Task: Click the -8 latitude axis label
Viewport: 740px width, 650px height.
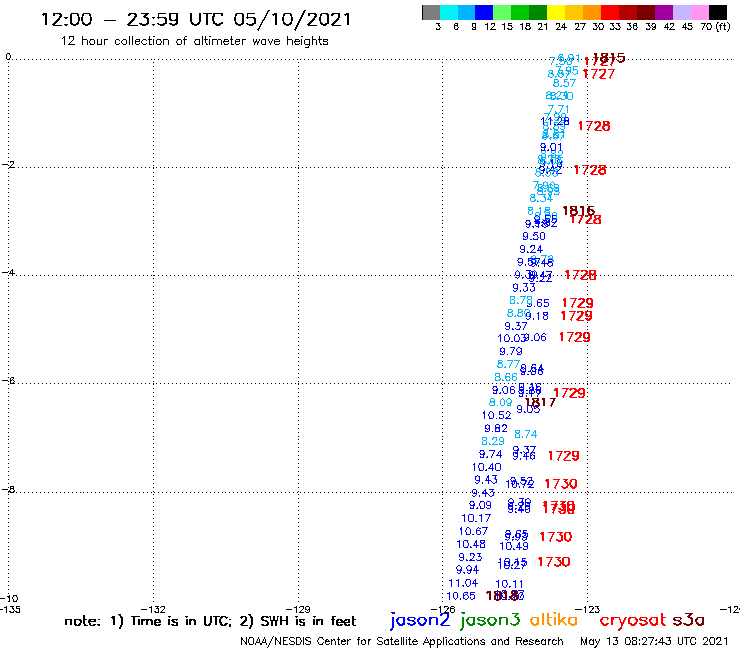Action: tap(8, 489)
